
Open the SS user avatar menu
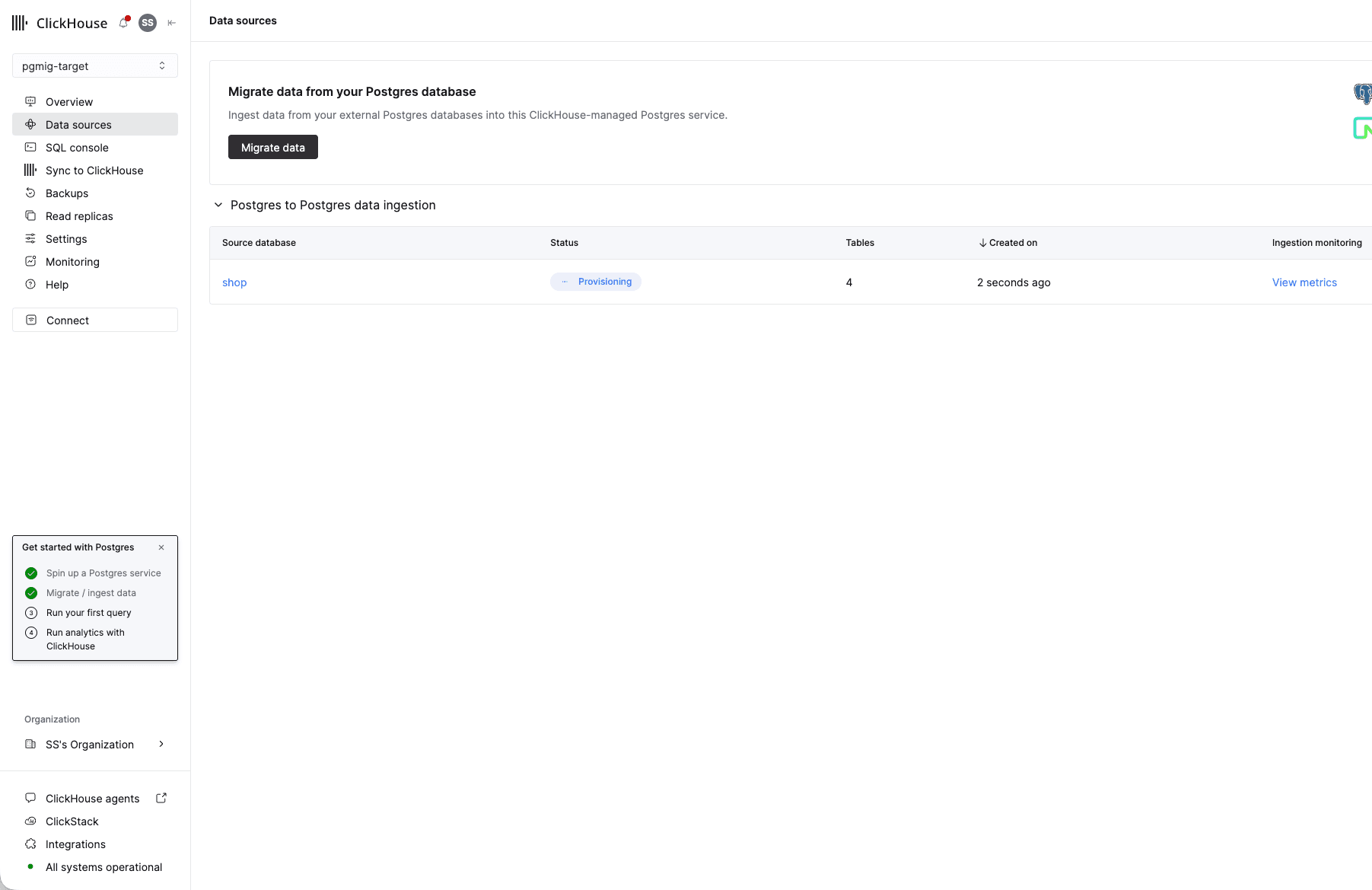click(148, 23)
